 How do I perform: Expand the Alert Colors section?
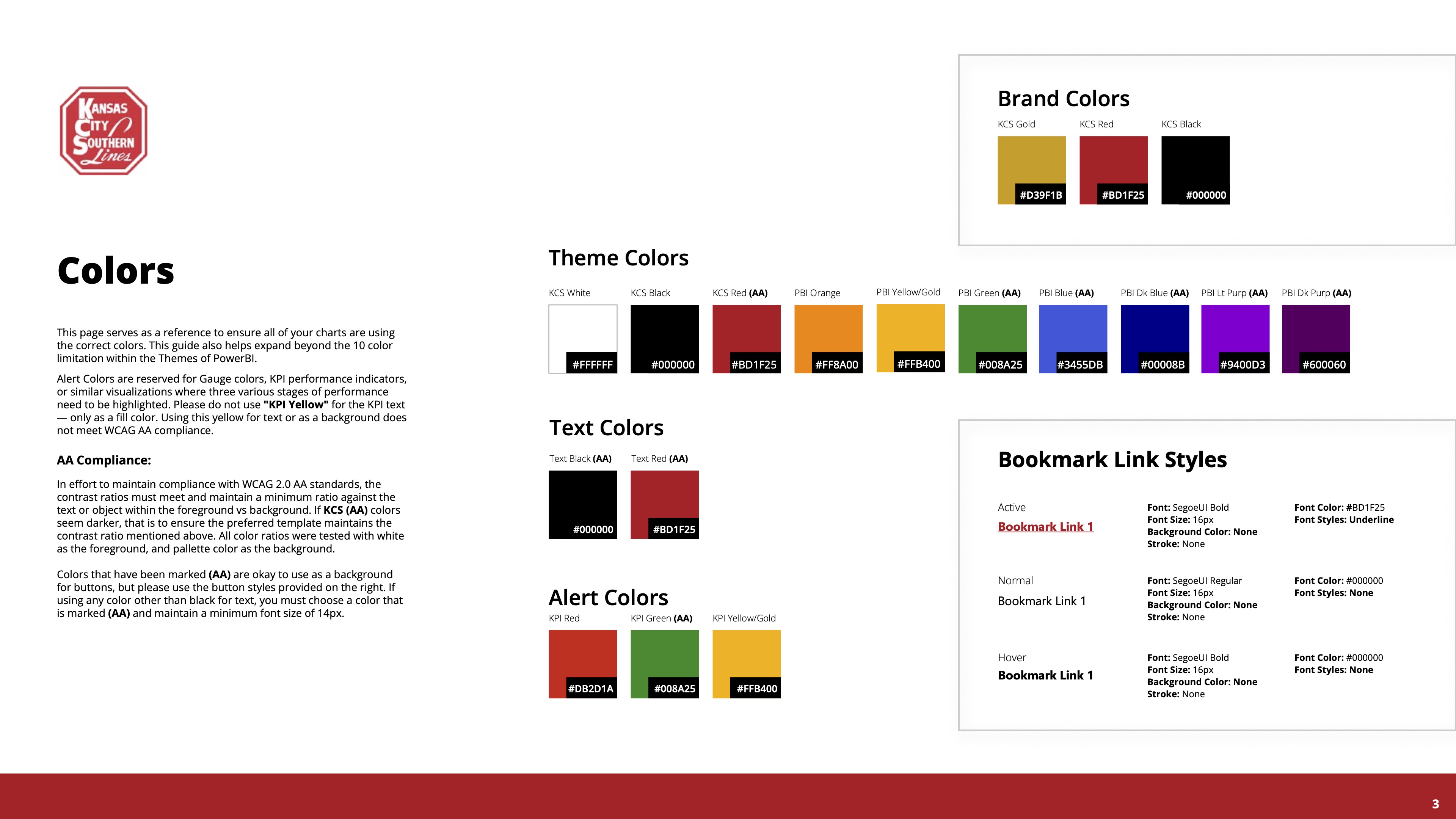(x=609, y=597)
